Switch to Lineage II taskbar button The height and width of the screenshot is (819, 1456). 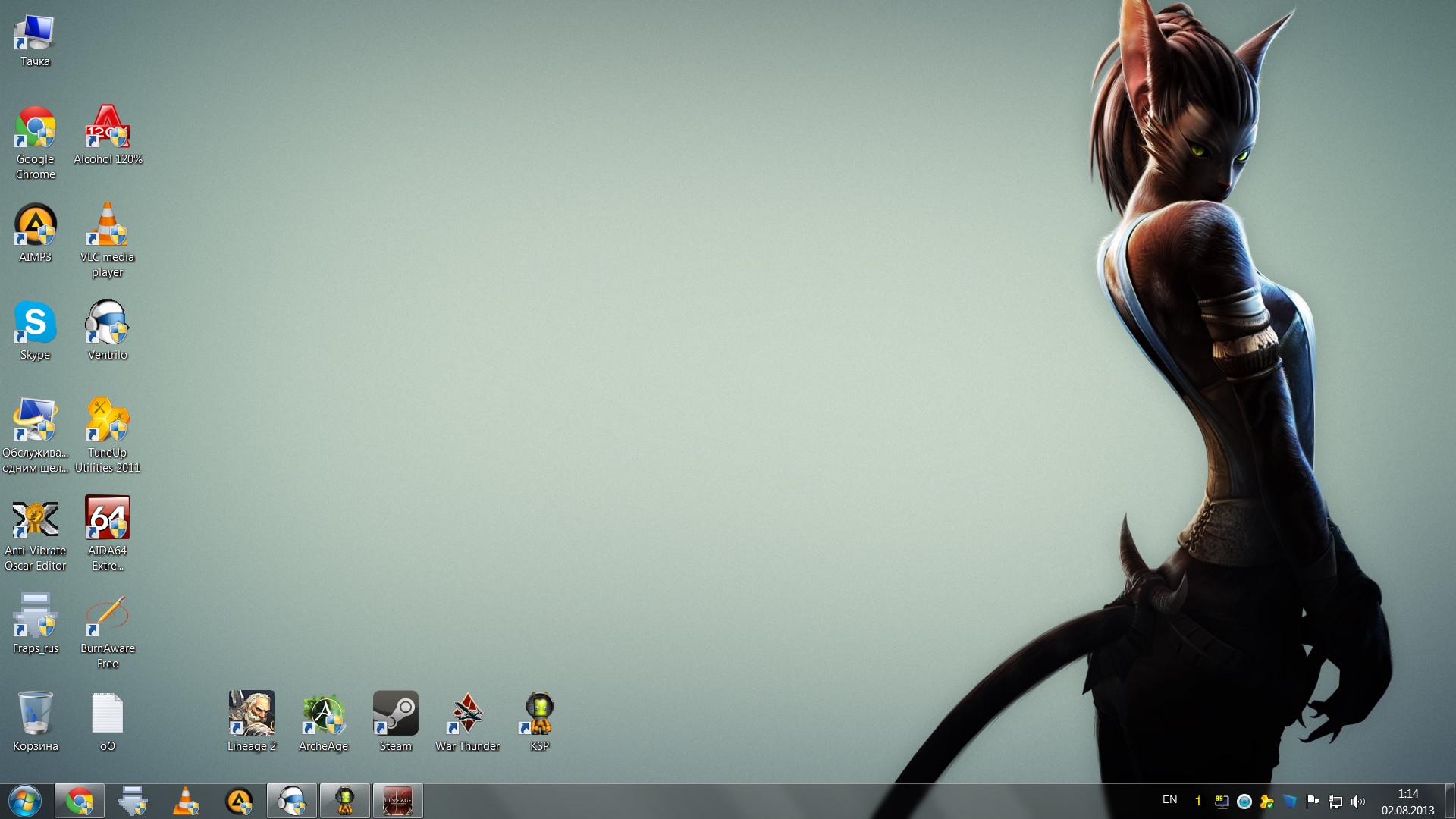[x=398, y=802]
